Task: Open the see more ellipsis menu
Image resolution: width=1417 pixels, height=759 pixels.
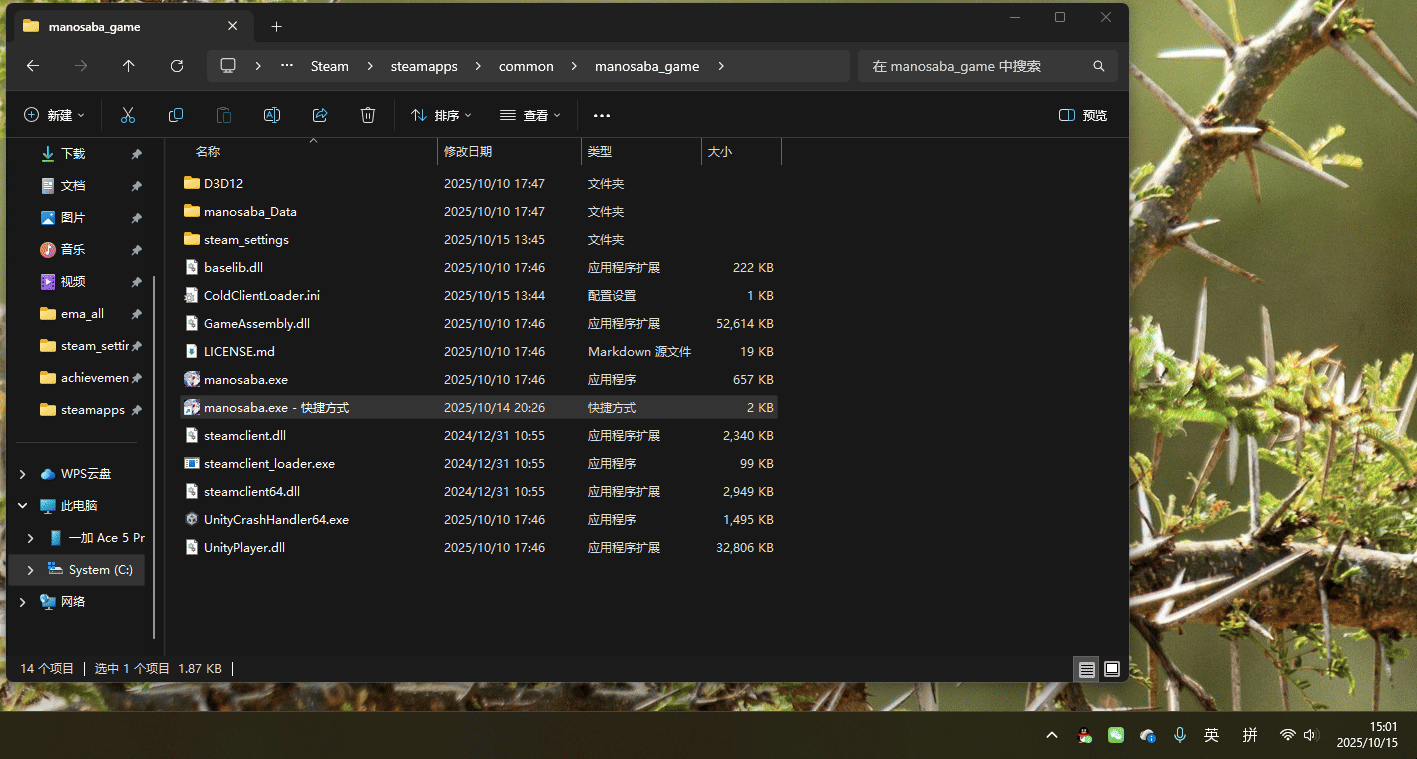Action: tap(601, 115)
